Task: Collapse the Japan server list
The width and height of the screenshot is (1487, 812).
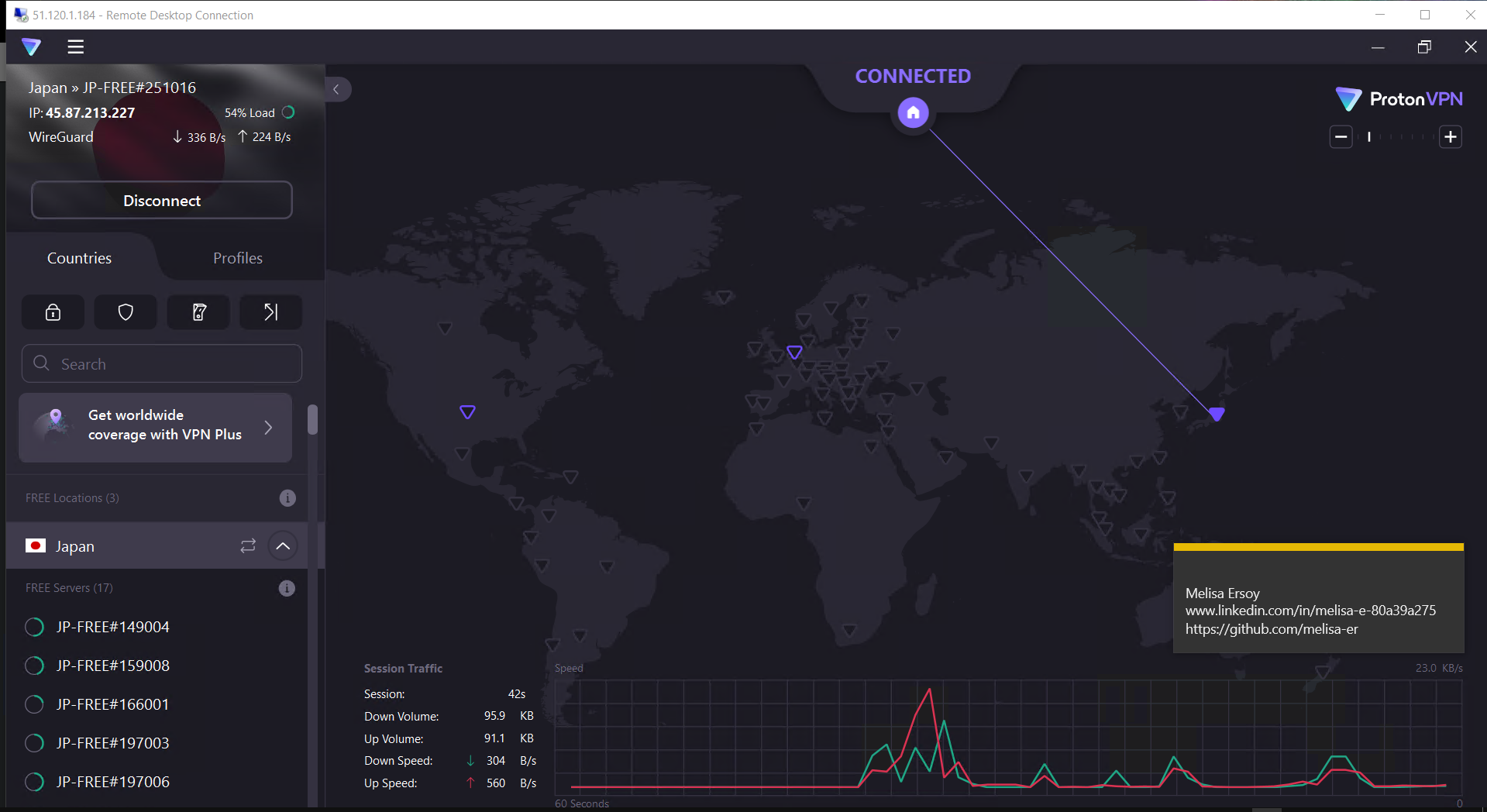Action: [283, 546]
